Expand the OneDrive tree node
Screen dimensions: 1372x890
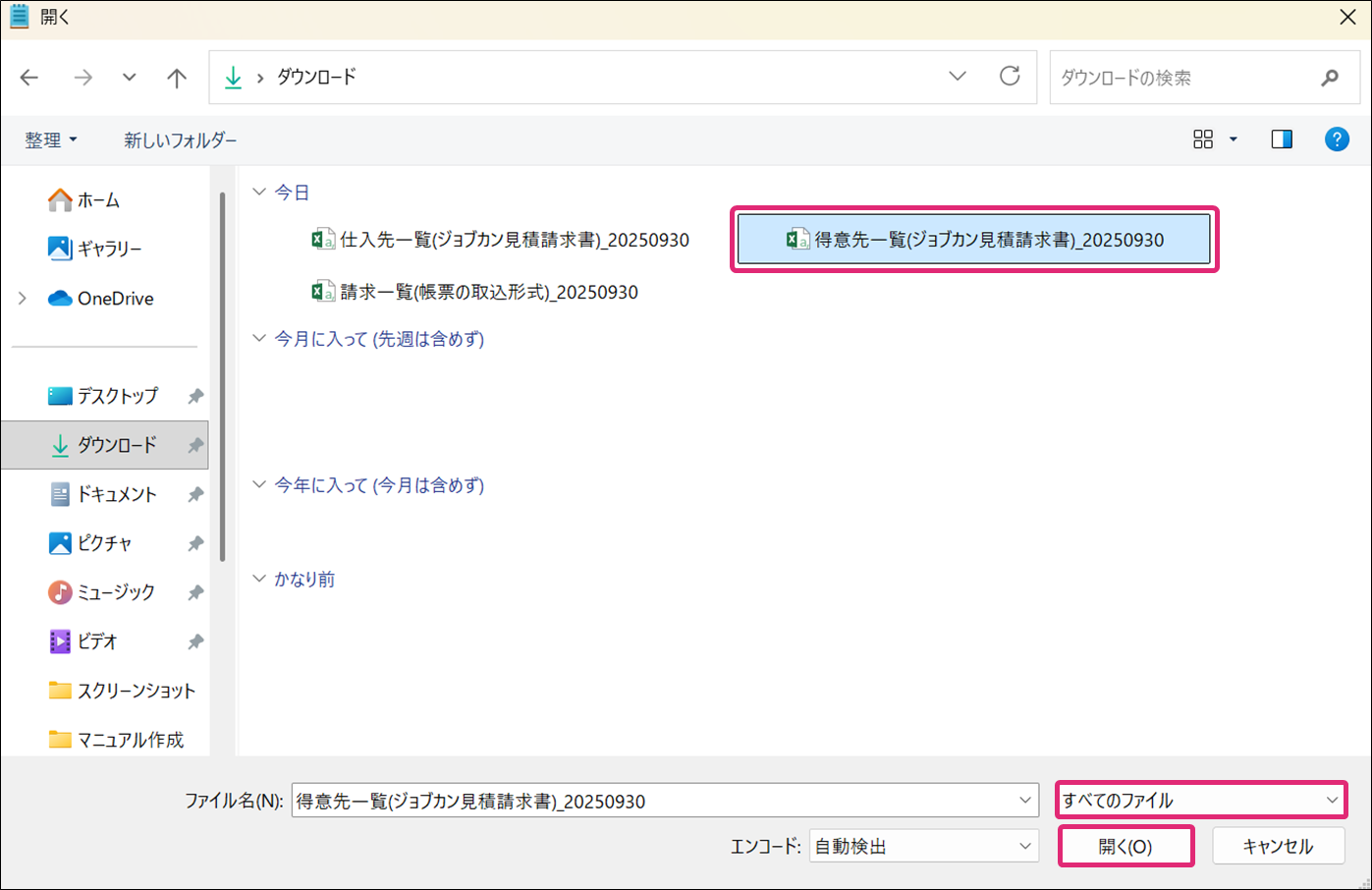point(23,299)
